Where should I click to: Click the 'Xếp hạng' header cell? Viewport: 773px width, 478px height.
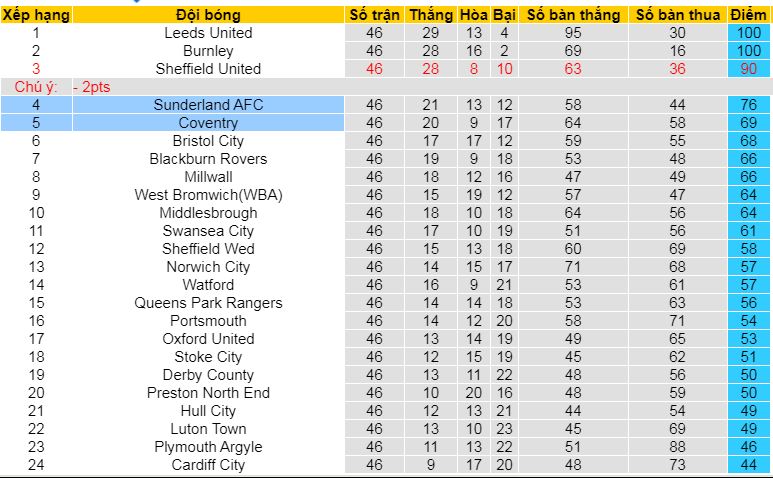coord(36,15)
